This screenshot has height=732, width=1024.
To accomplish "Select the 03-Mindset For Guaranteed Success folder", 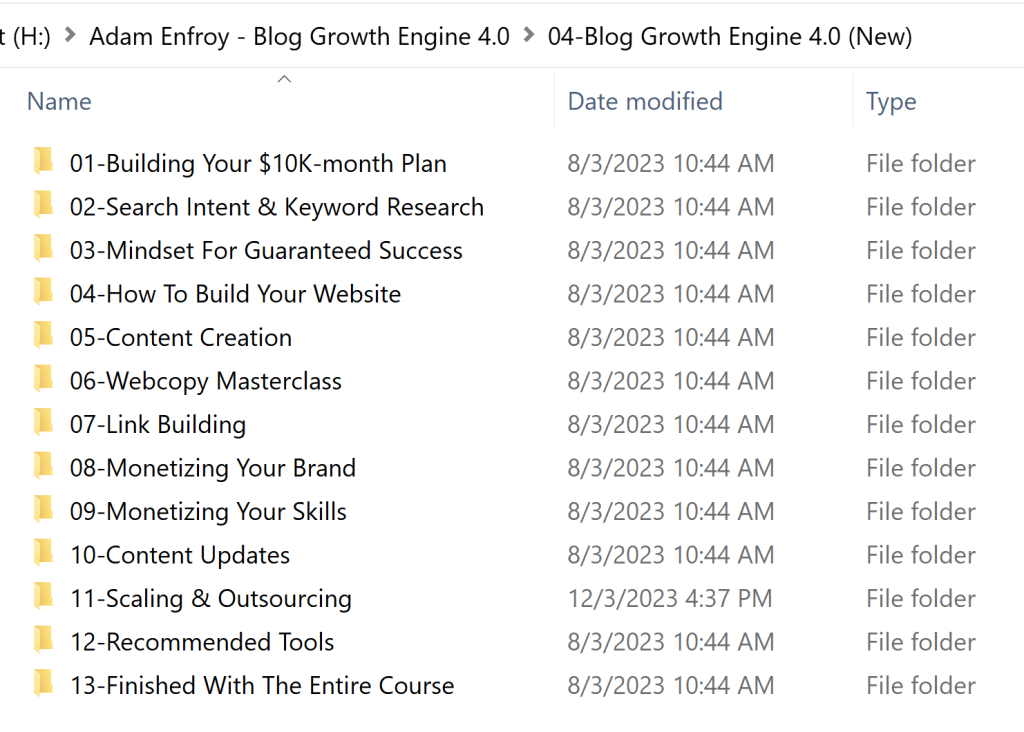I will 265,250.
